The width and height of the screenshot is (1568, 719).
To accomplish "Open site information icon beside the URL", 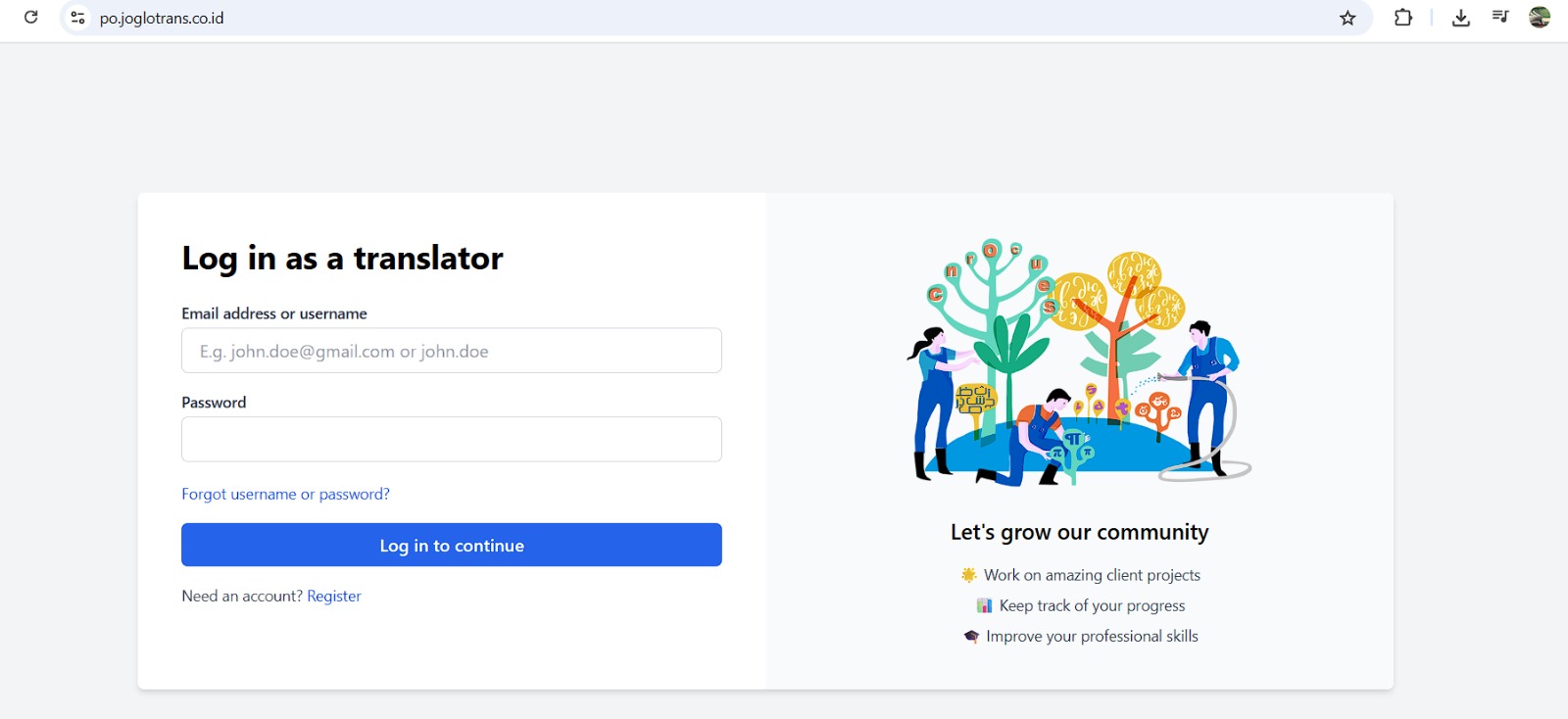I will click(x=77, y=18).
